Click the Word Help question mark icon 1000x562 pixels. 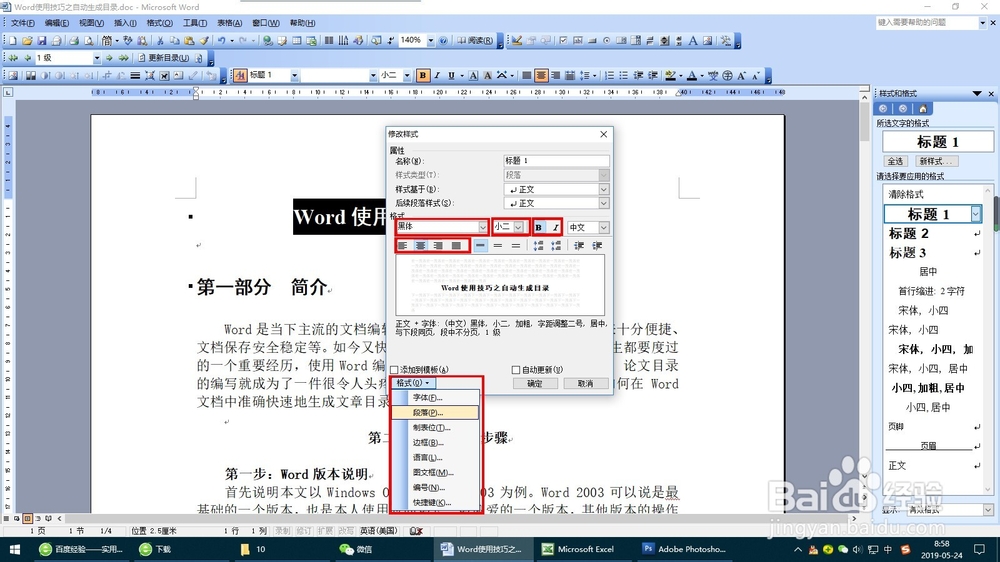443,41
